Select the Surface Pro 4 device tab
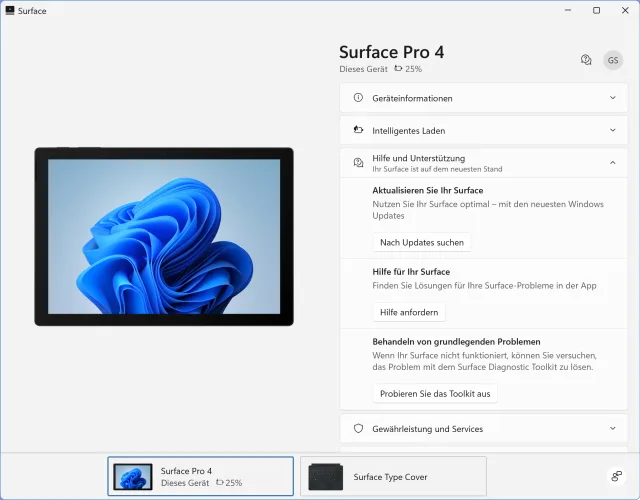The height and width of the screenshot is (500, 640). [x=201, y=476]
